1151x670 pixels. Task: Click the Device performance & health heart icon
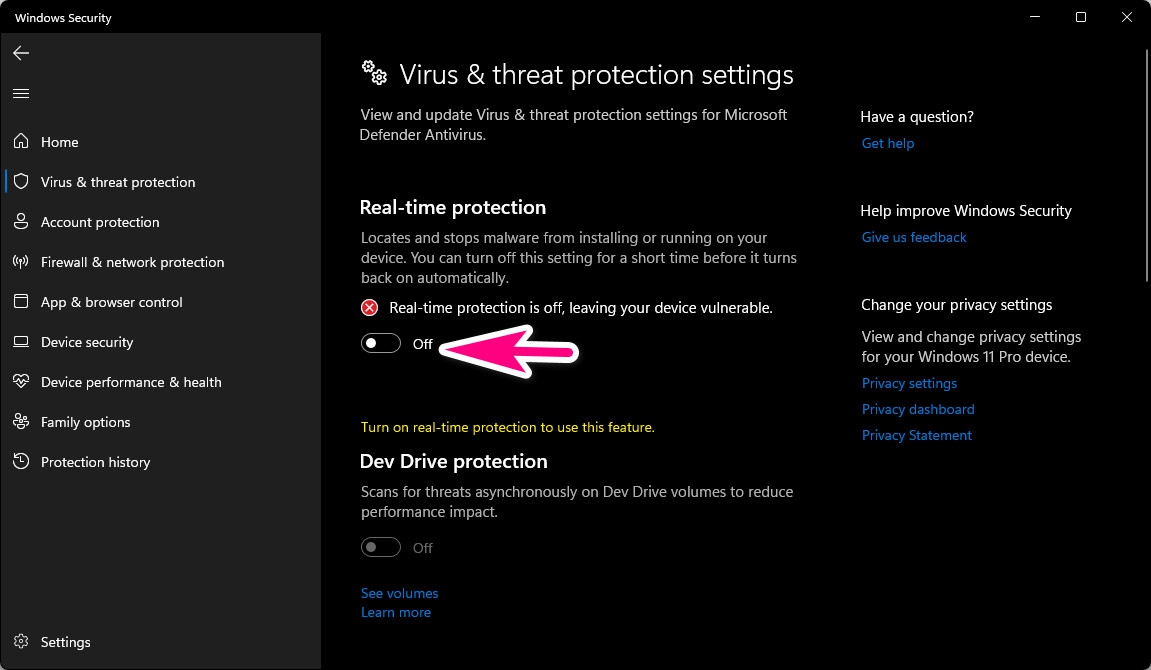[21, 382]
